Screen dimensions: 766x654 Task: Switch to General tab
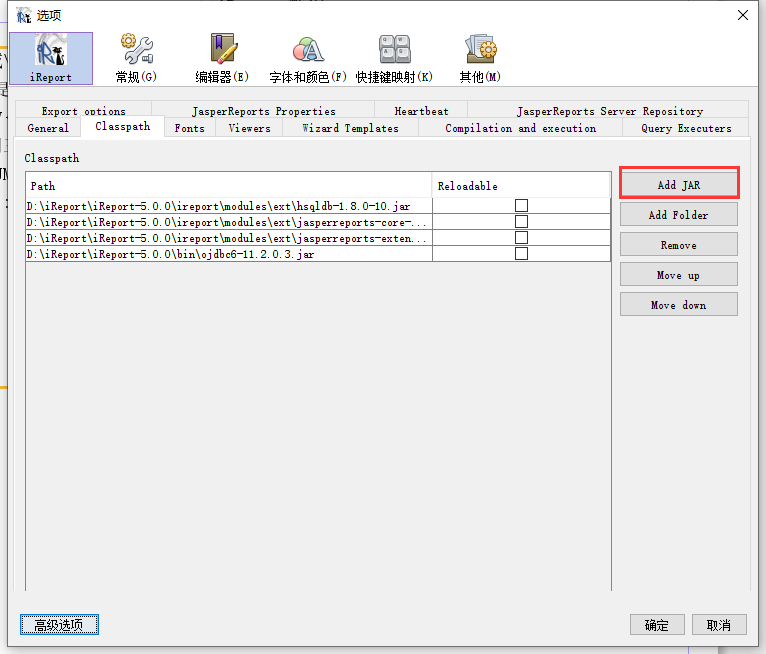[48, 128]
